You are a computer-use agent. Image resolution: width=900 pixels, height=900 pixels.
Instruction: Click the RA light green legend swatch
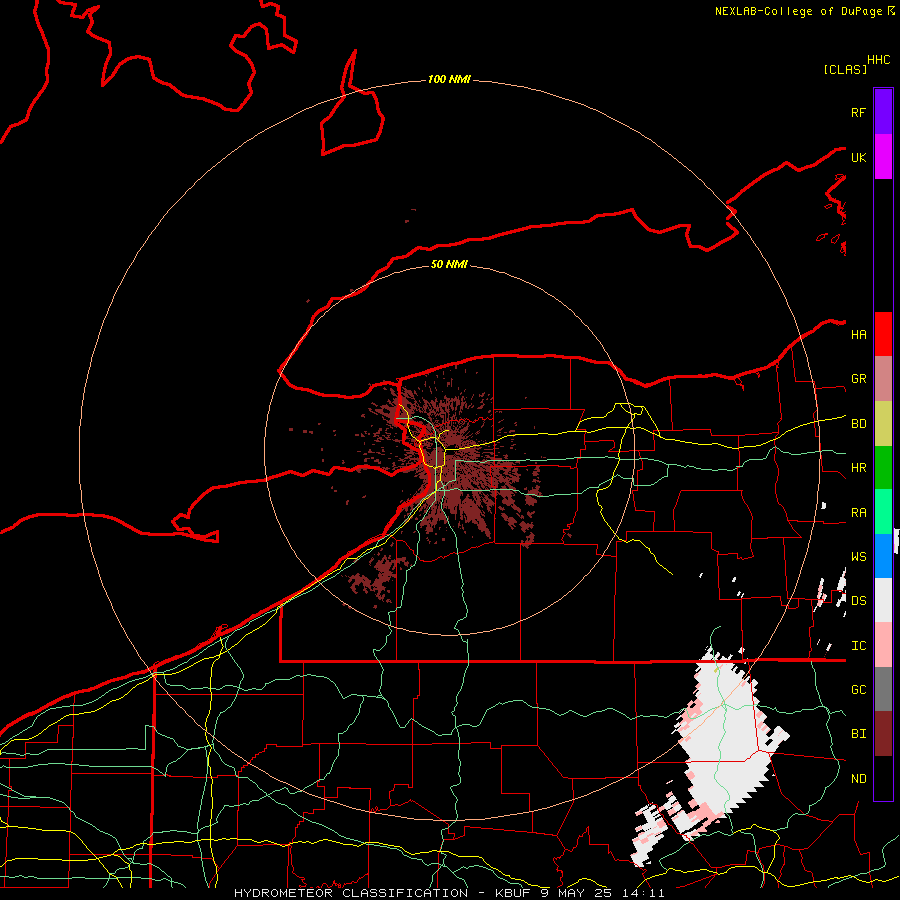coord(883,512)
